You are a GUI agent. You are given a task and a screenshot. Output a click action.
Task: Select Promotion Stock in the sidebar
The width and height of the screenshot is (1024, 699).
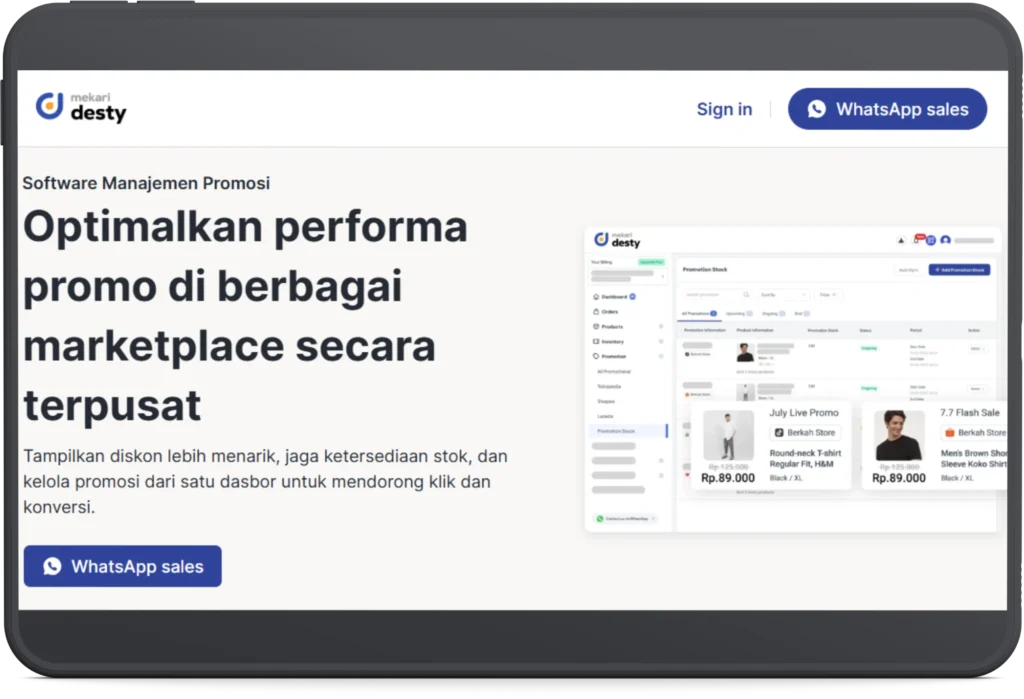tap(616, 431)
